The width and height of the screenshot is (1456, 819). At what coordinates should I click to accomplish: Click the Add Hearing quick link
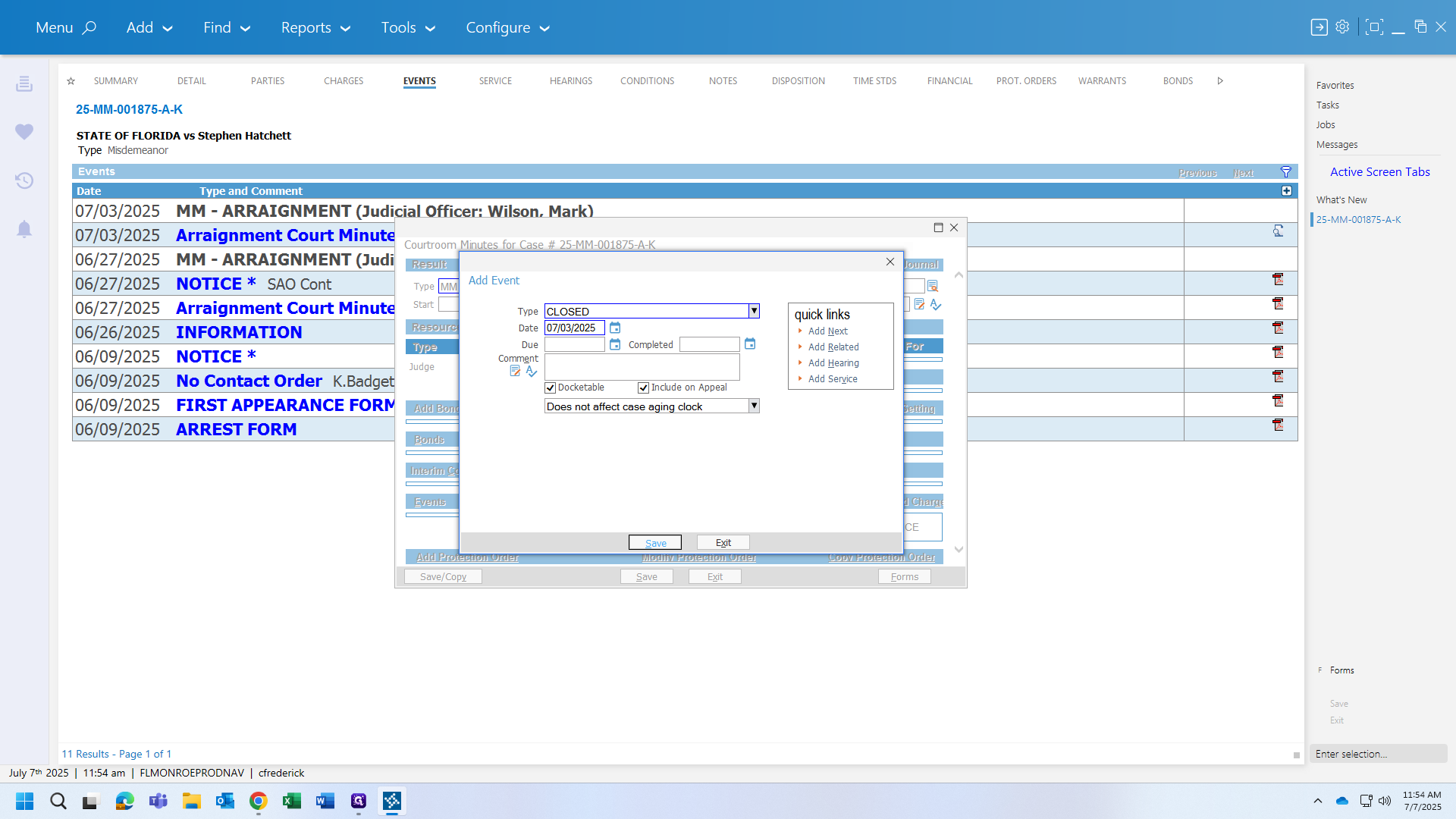click(833, 363)
